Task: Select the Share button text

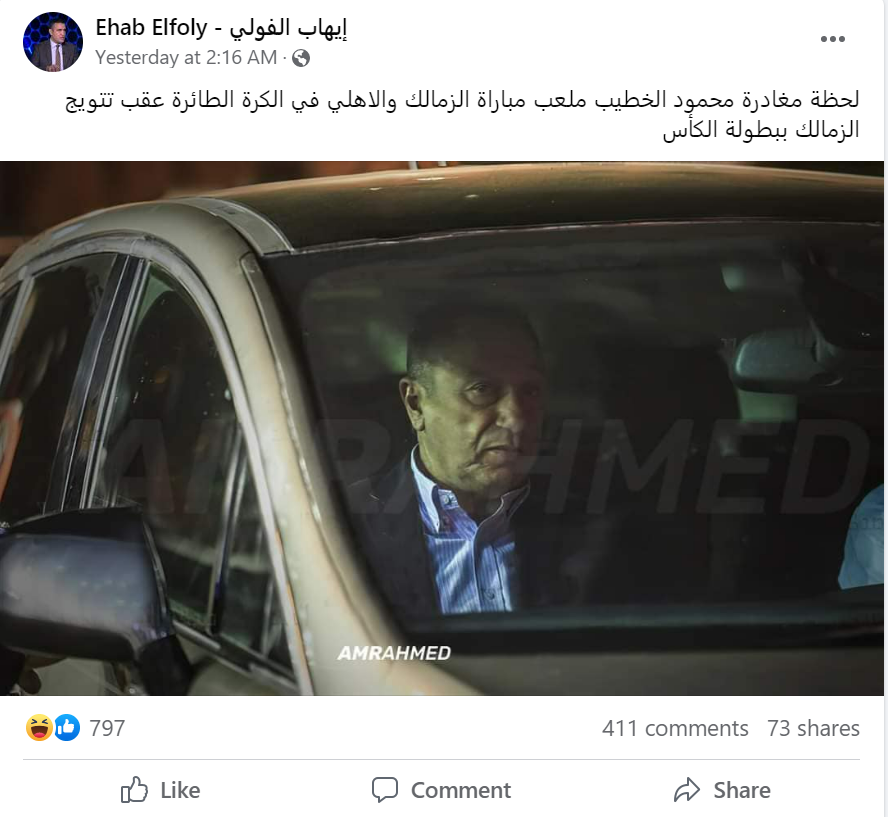Action: pos(742,790)
